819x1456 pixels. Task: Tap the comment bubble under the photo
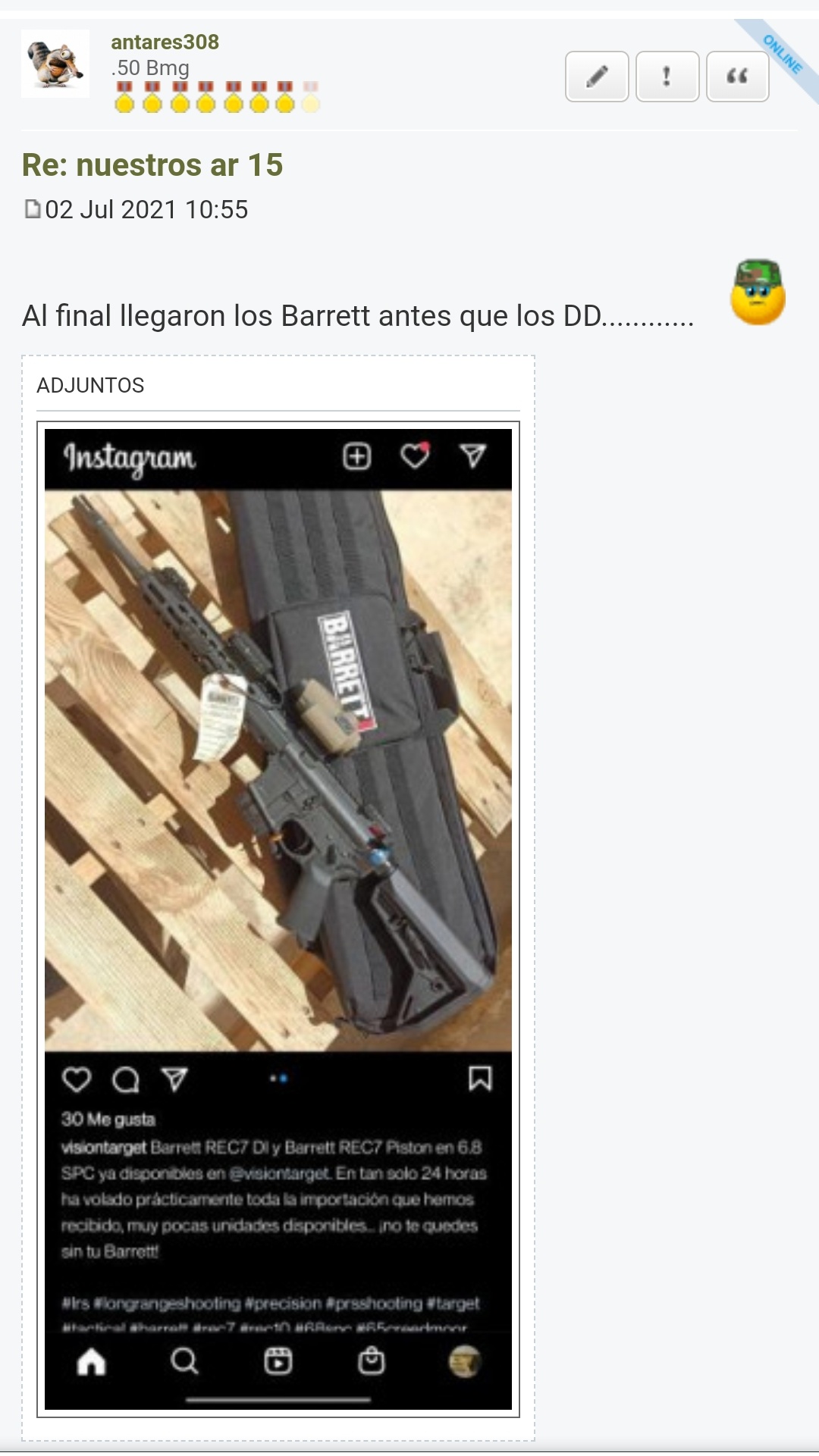point(126,1079)
